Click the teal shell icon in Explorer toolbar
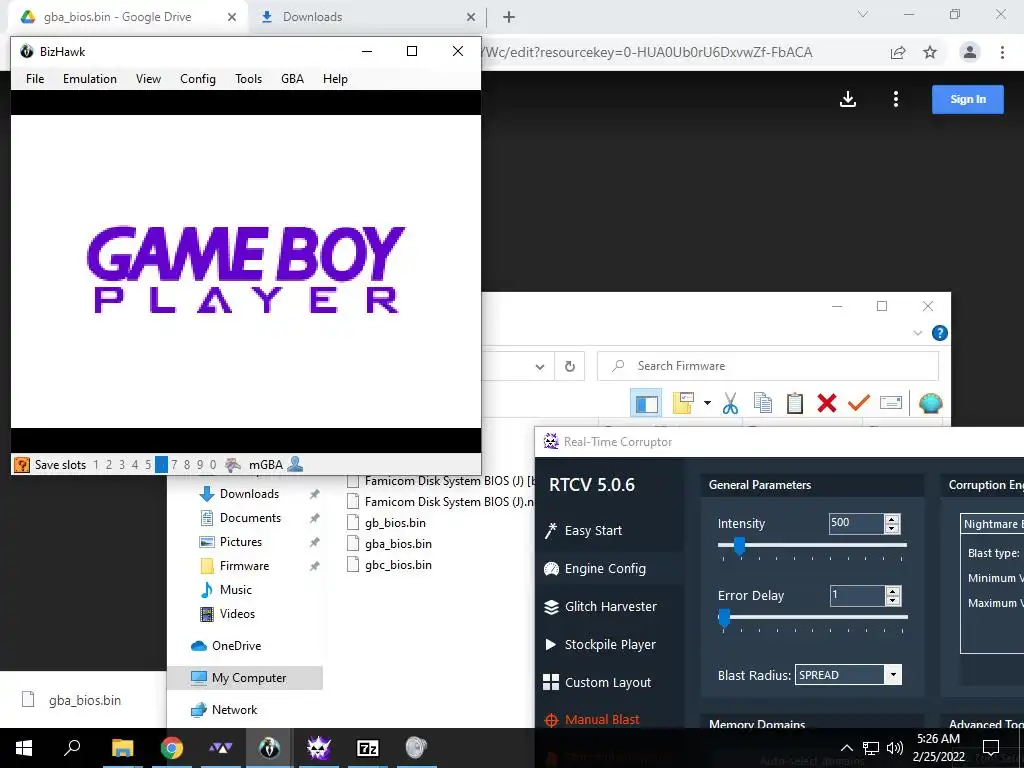Viewport: 1024px width, 768px height. tap(931, 403)
